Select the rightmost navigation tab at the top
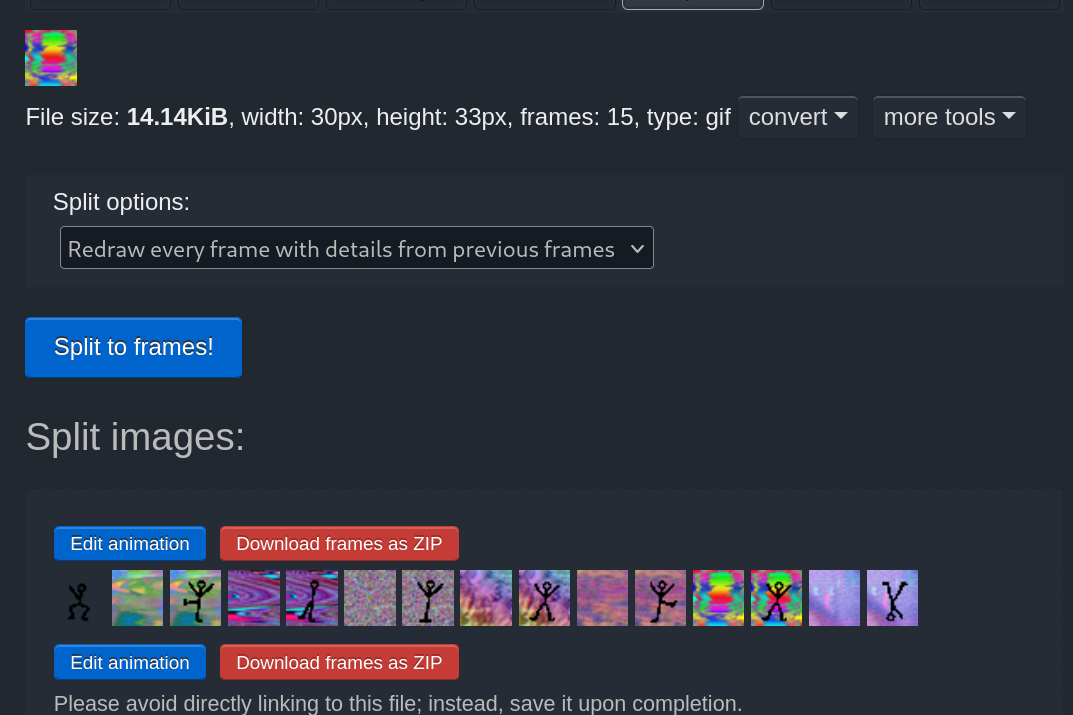Screen dimensions: 1073x715 [988, 2]
